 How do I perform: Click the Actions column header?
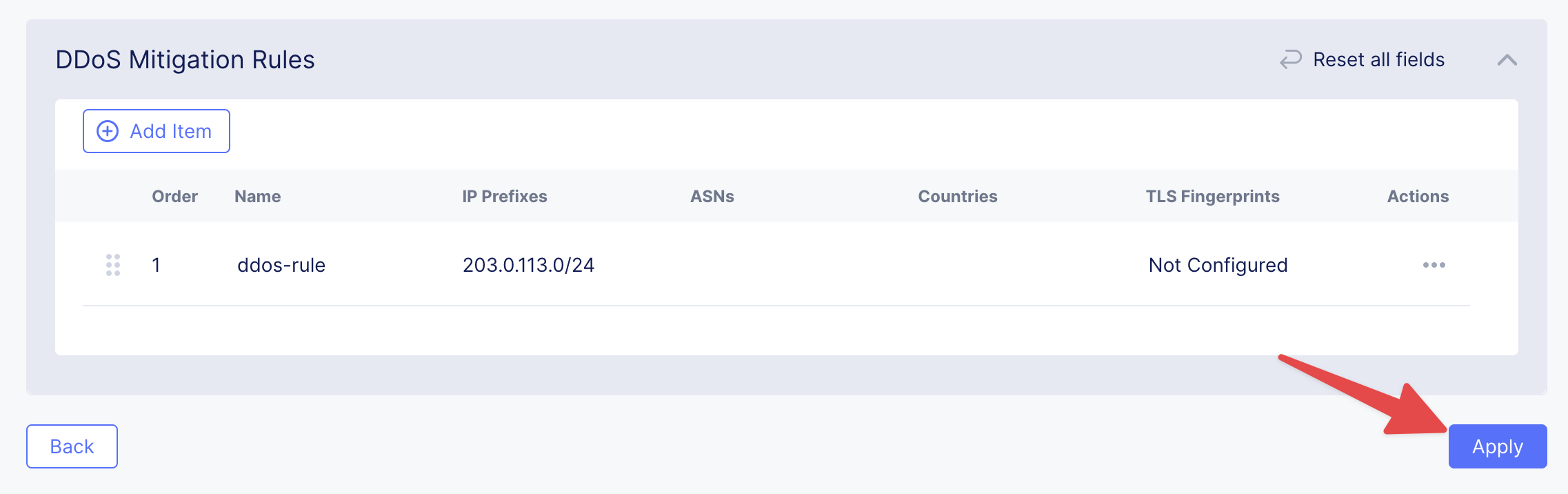click(1418, 197)
